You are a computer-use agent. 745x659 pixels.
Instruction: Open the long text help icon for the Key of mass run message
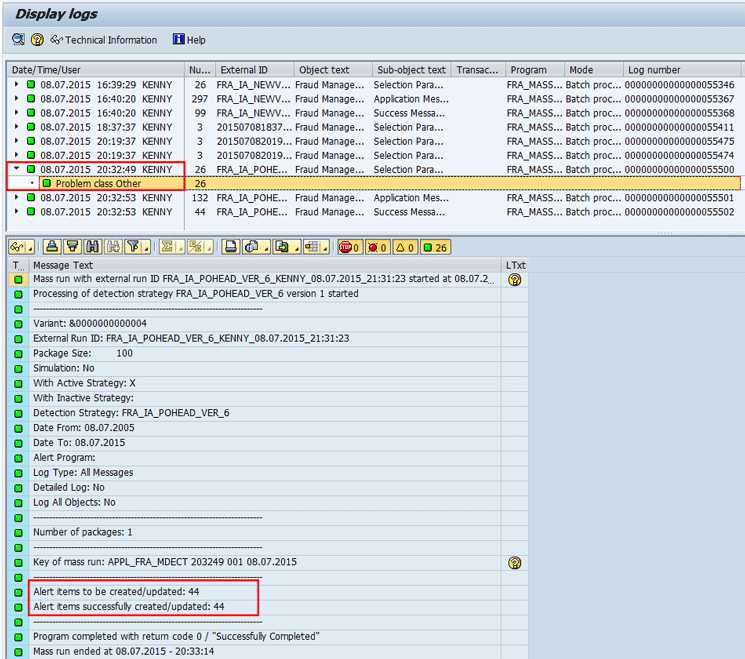pos(515,563)
